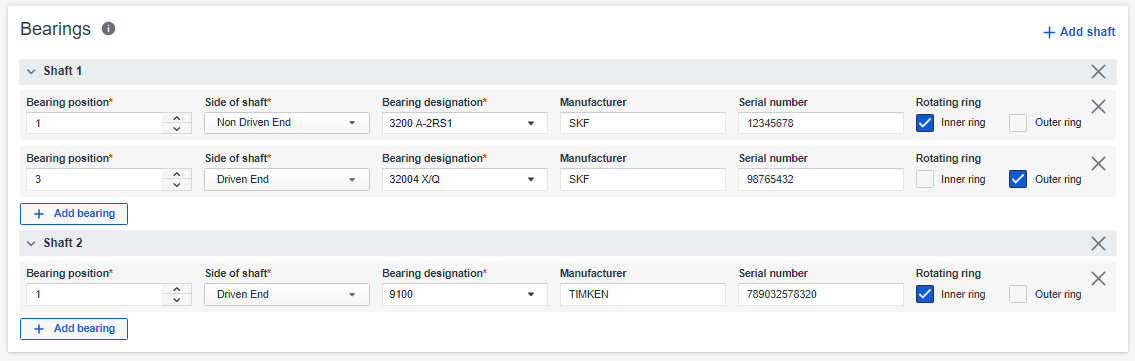This screenshot has height=361, width=1135.
Task: Open Non Driven End side of shaft dropdown
Action: pyautogui.click(x=287, y=123)
